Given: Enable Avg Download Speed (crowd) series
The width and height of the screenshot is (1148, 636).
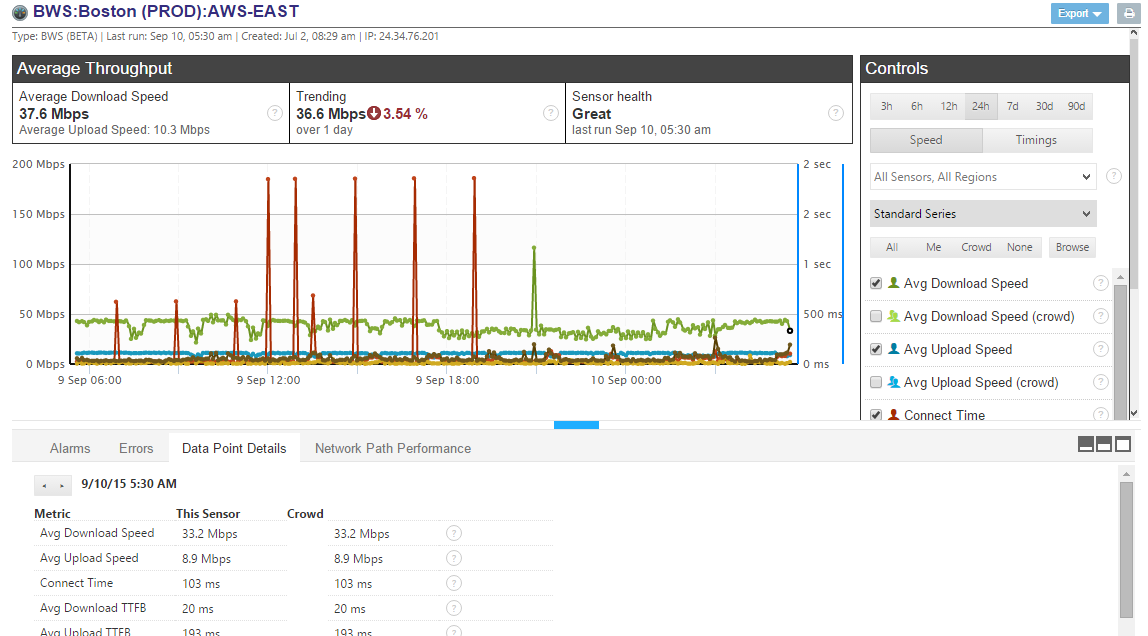Looking at the screenshot, I should pos(876,316).
